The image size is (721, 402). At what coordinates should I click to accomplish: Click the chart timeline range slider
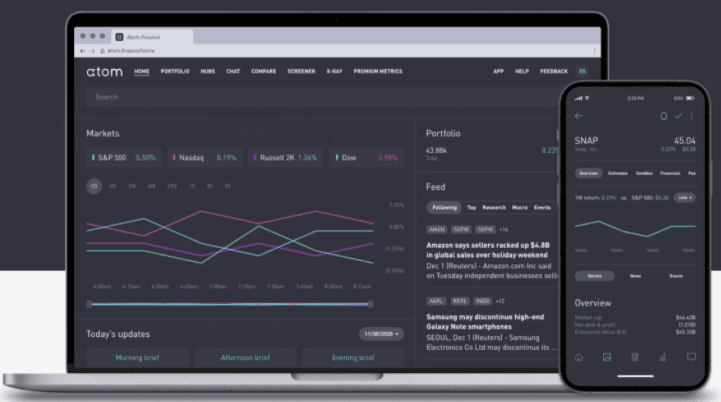230,303
